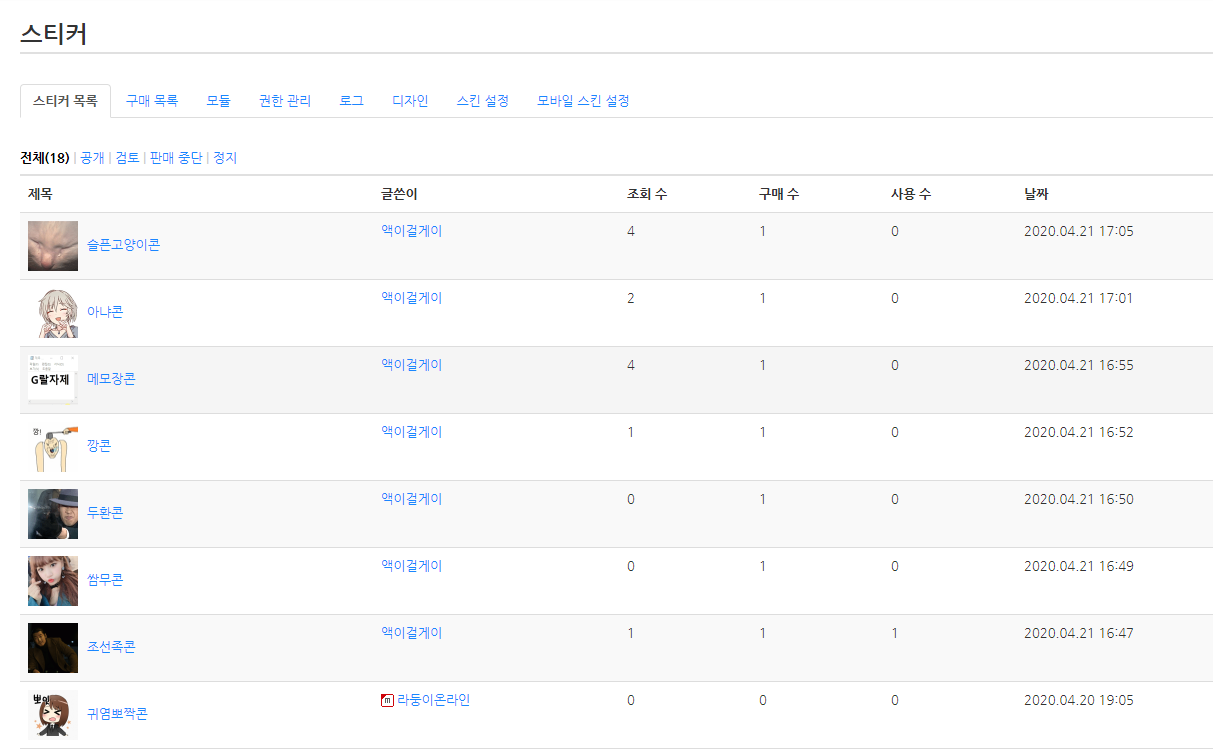This screenshot has width=1213, height=749.
Task: Open the 조선족콘 sticker thumbnail
Action: [x=53, y=648]
